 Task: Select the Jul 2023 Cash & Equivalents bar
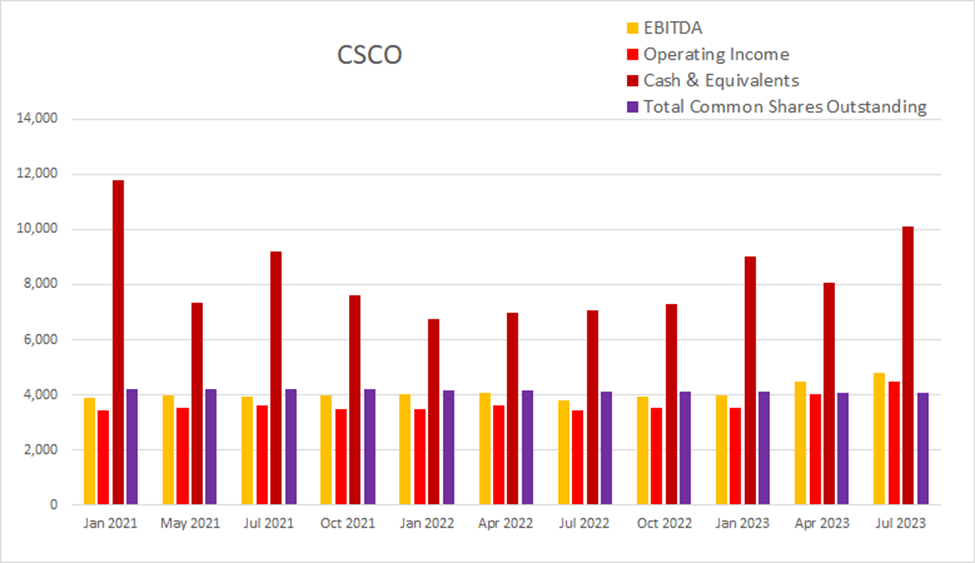(908, 365)
